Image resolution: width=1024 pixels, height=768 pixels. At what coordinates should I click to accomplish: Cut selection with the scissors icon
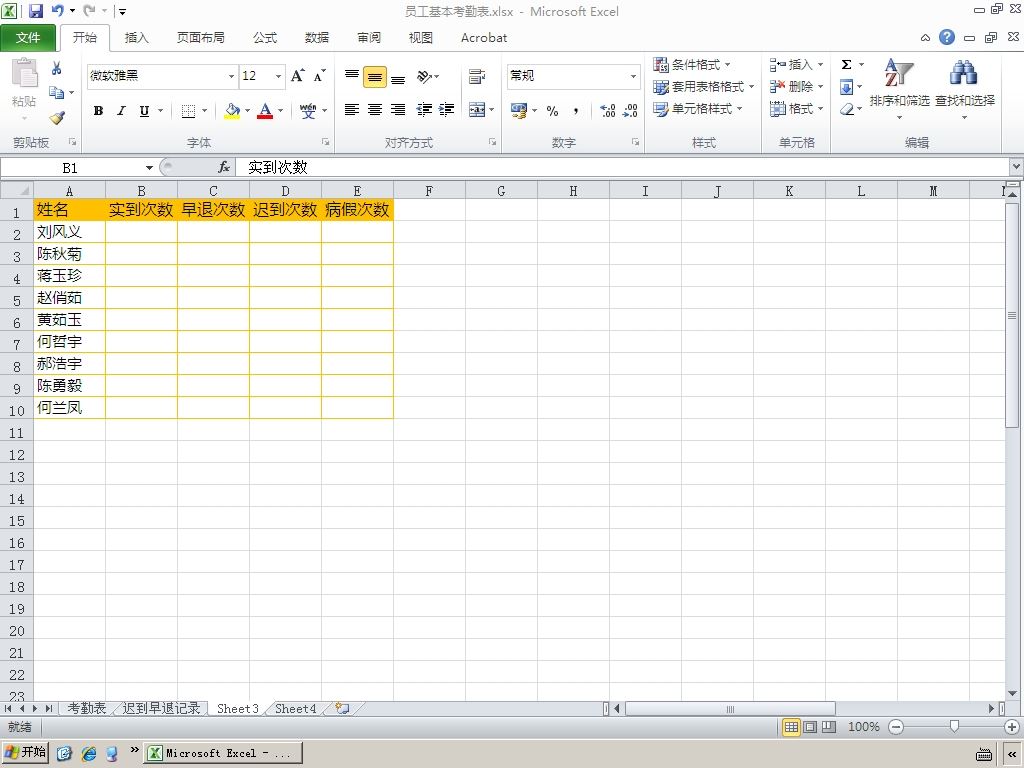(56, 69)
